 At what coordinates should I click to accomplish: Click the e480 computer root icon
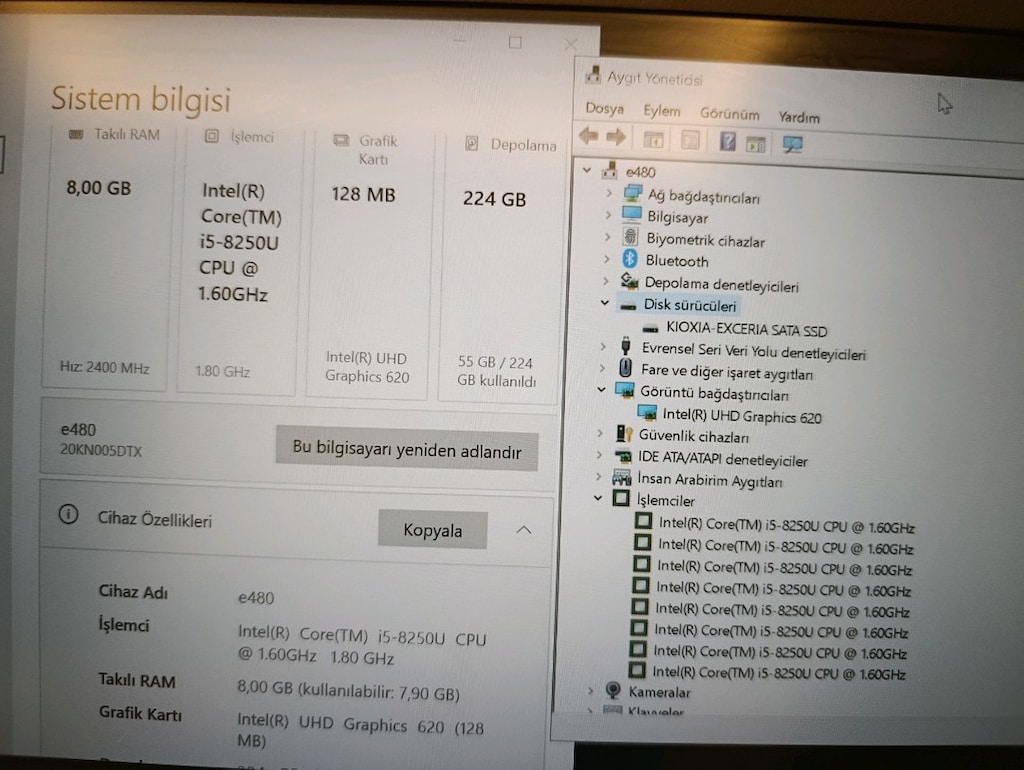coord(610,170)
